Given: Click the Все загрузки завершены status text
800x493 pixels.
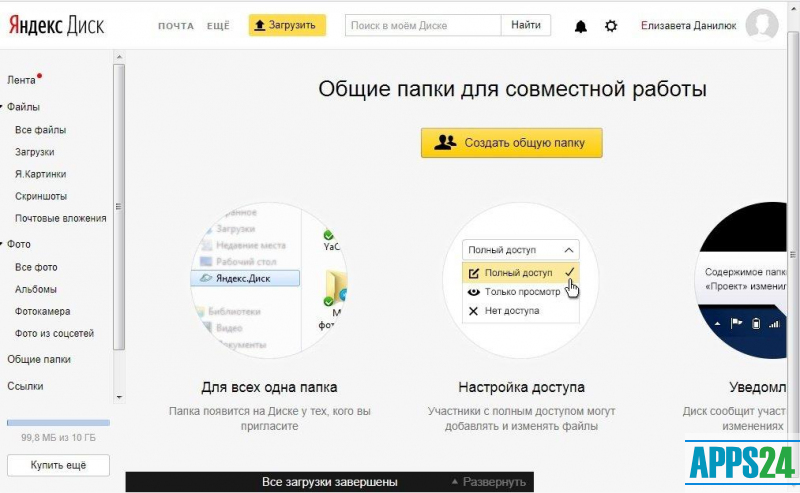Looking at the screenshot, I should [x=330, y=482].
